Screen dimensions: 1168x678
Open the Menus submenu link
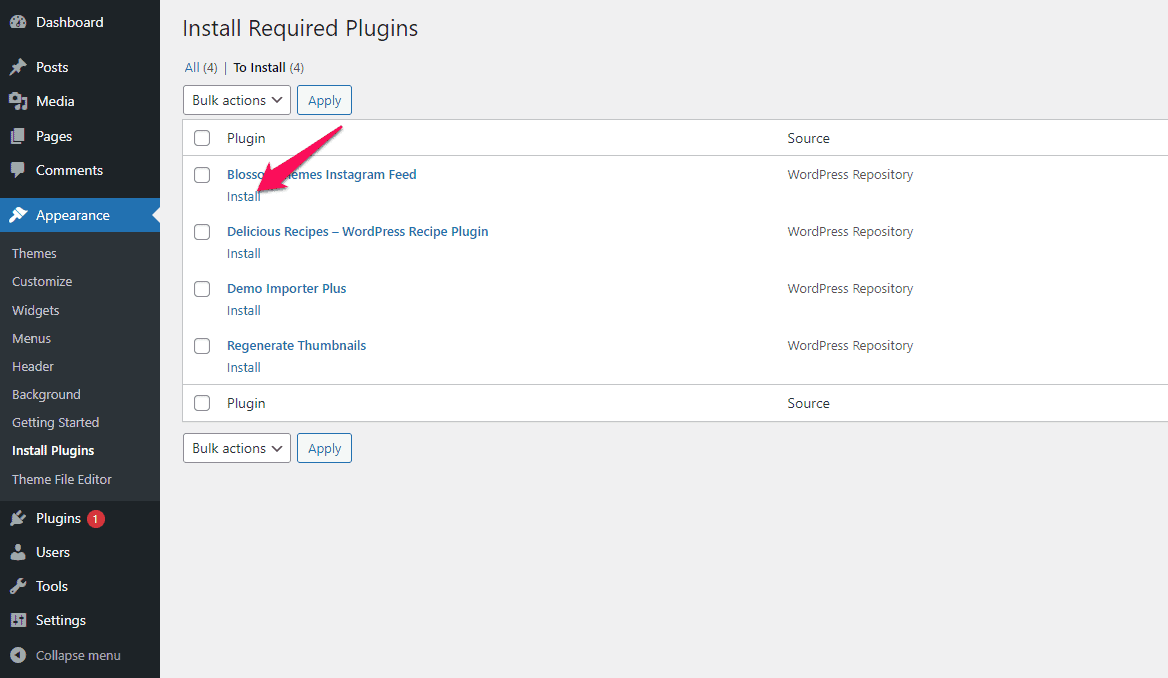tap(31, 338)
